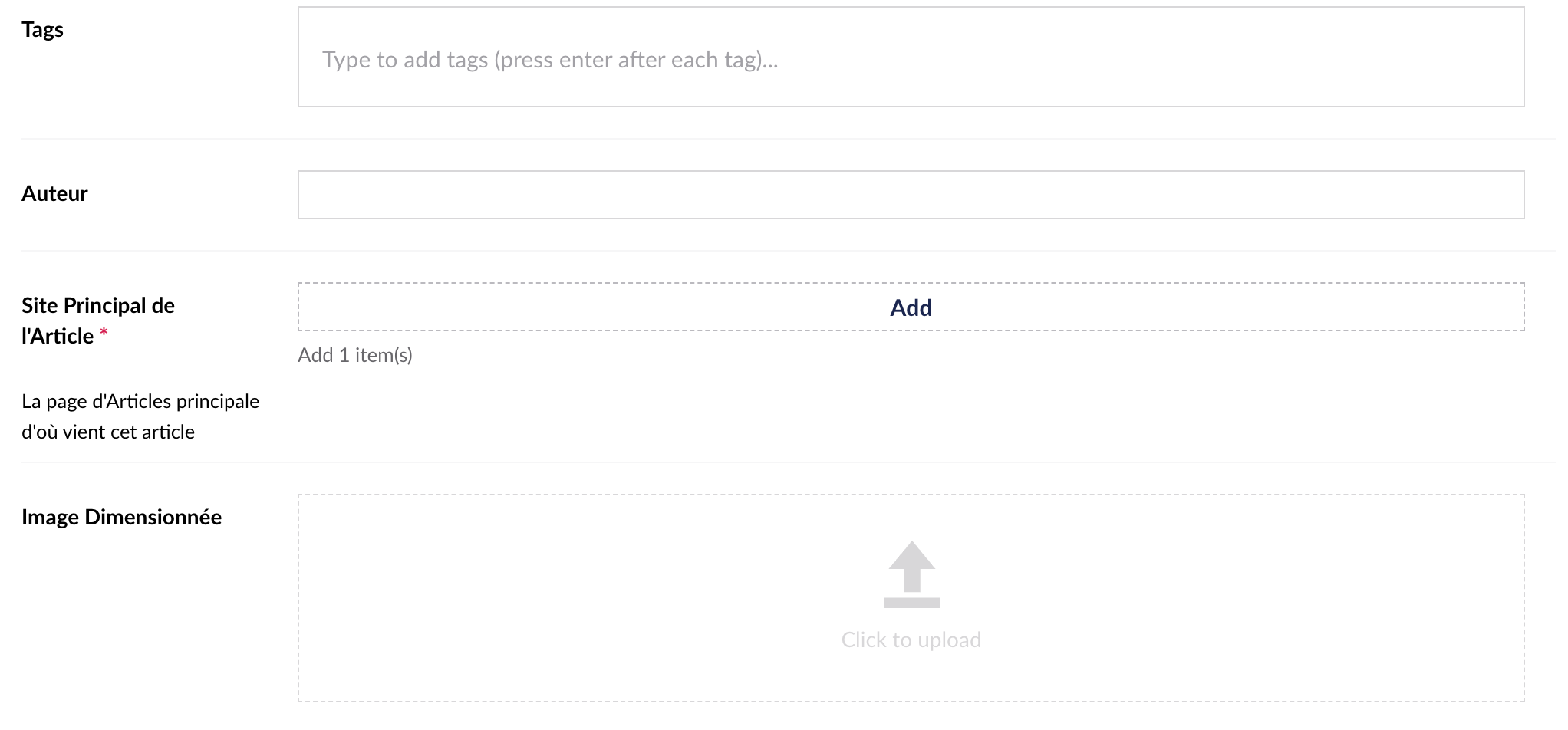Click the "Site Principal de" label line
This screenshot has height=730, width=1568.
(98, 305)
